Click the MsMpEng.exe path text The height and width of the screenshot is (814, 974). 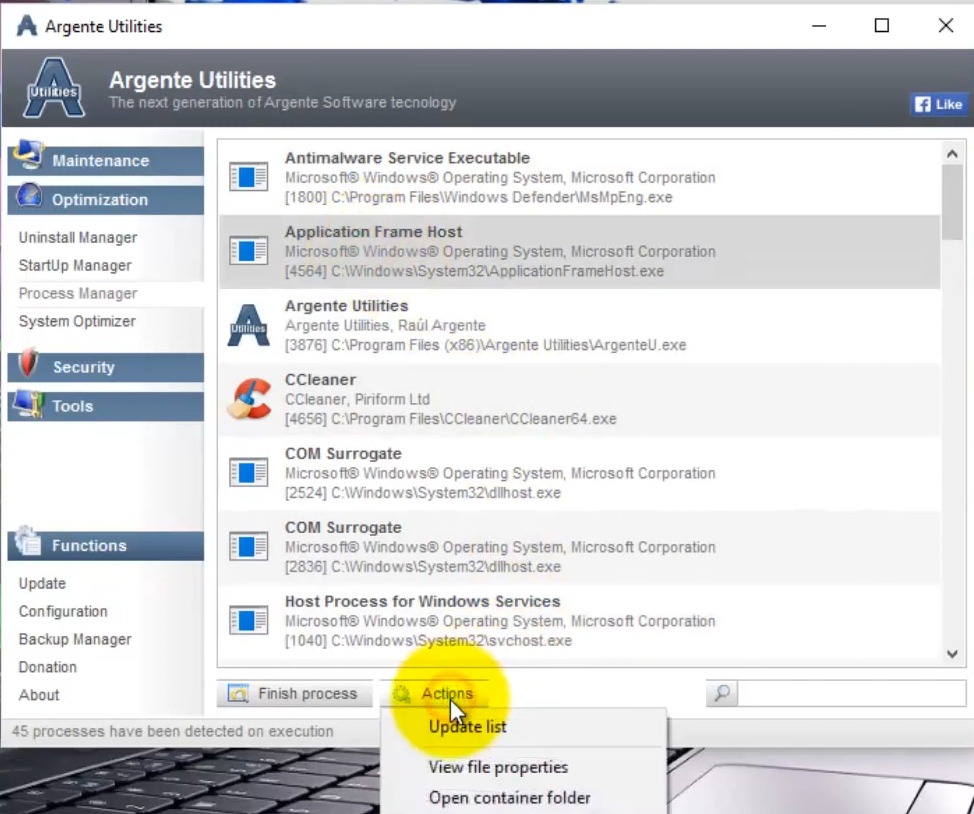coord(478,197)
